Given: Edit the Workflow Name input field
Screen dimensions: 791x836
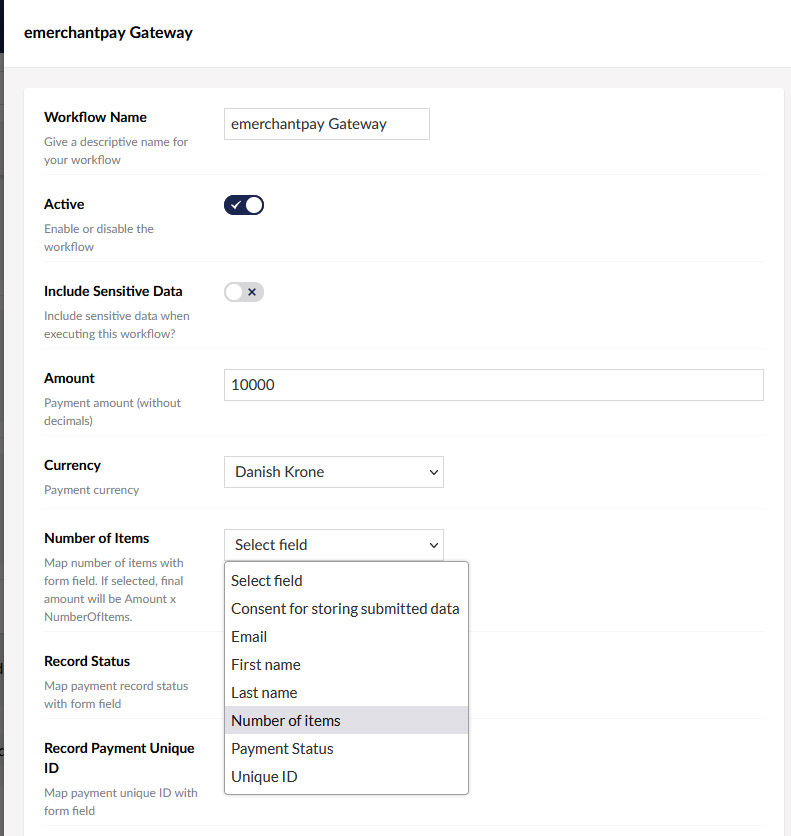Looking at the screenshot, I should [x=327, y=124].
